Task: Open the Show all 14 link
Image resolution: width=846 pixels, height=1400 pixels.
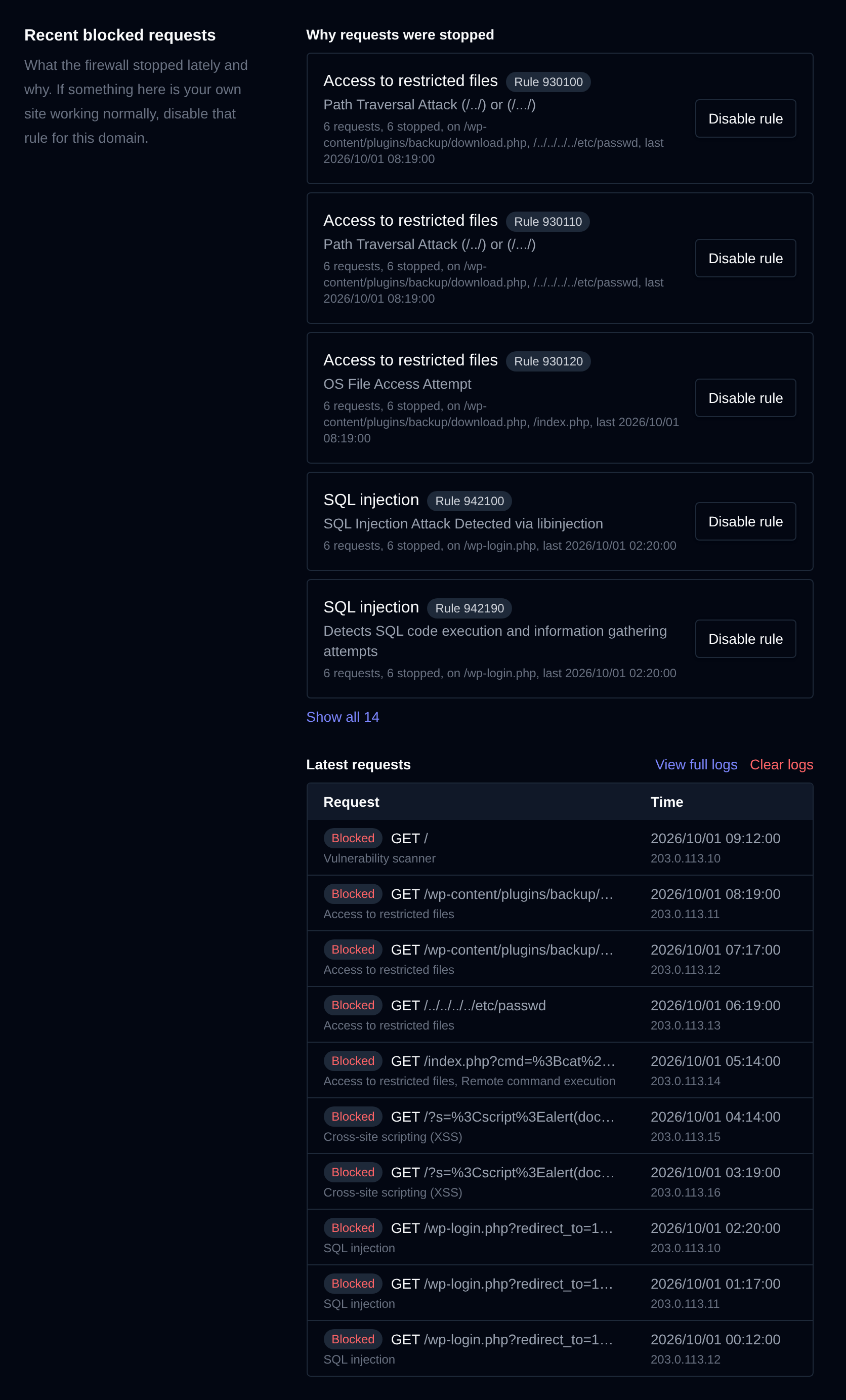Action: point(343,717)
